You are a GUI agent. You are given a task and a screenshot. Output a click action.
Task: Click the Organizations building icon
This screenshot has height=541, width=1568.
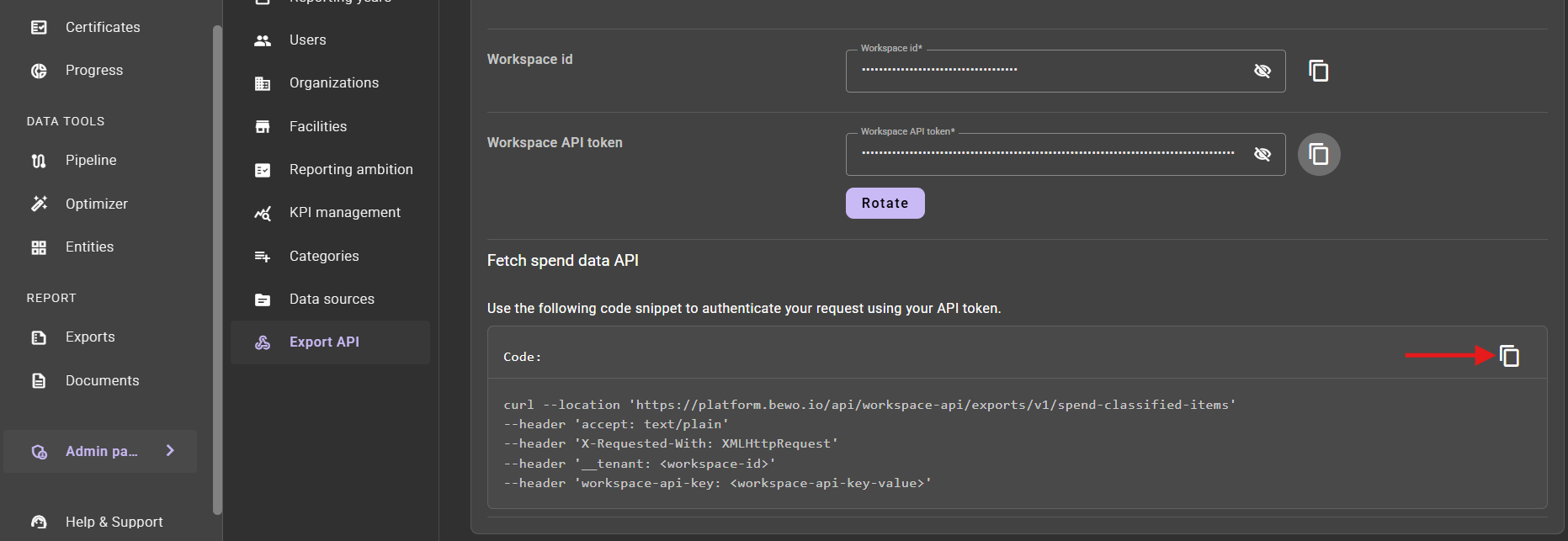(263, 83)
